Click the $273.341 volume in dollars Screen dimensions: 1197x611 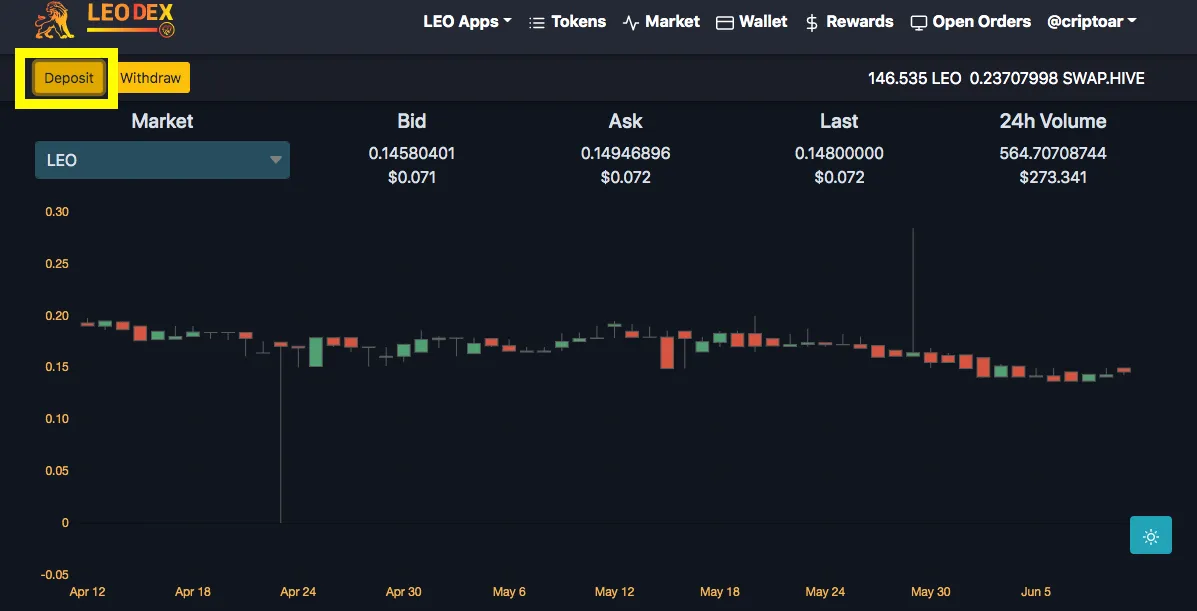pyautogui.click(x=1053, y=178)
